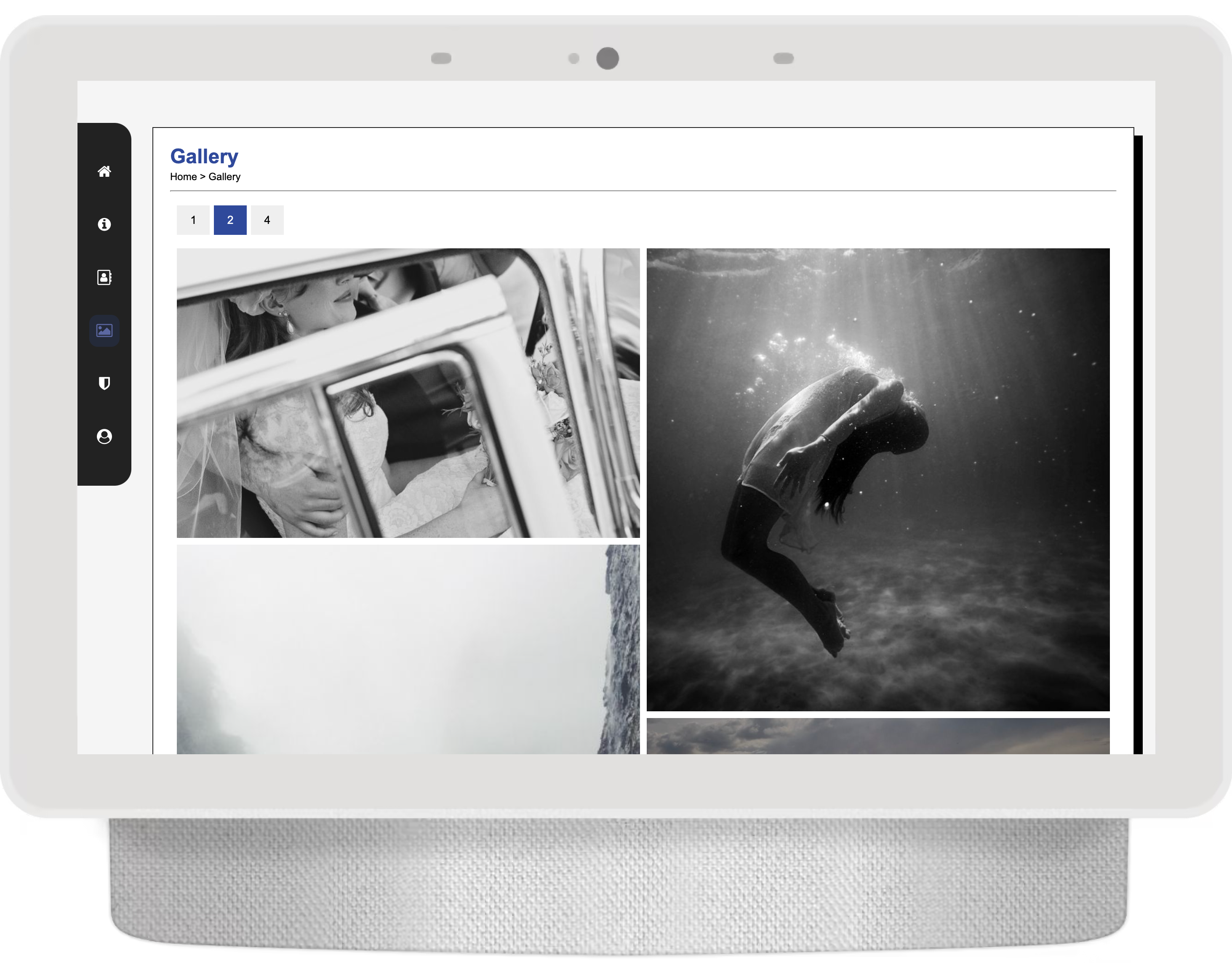The width and height of the screenshot is (1232, 963).
Task: Open the foggy cliff photo thumbnail
Action: [408, 649]
